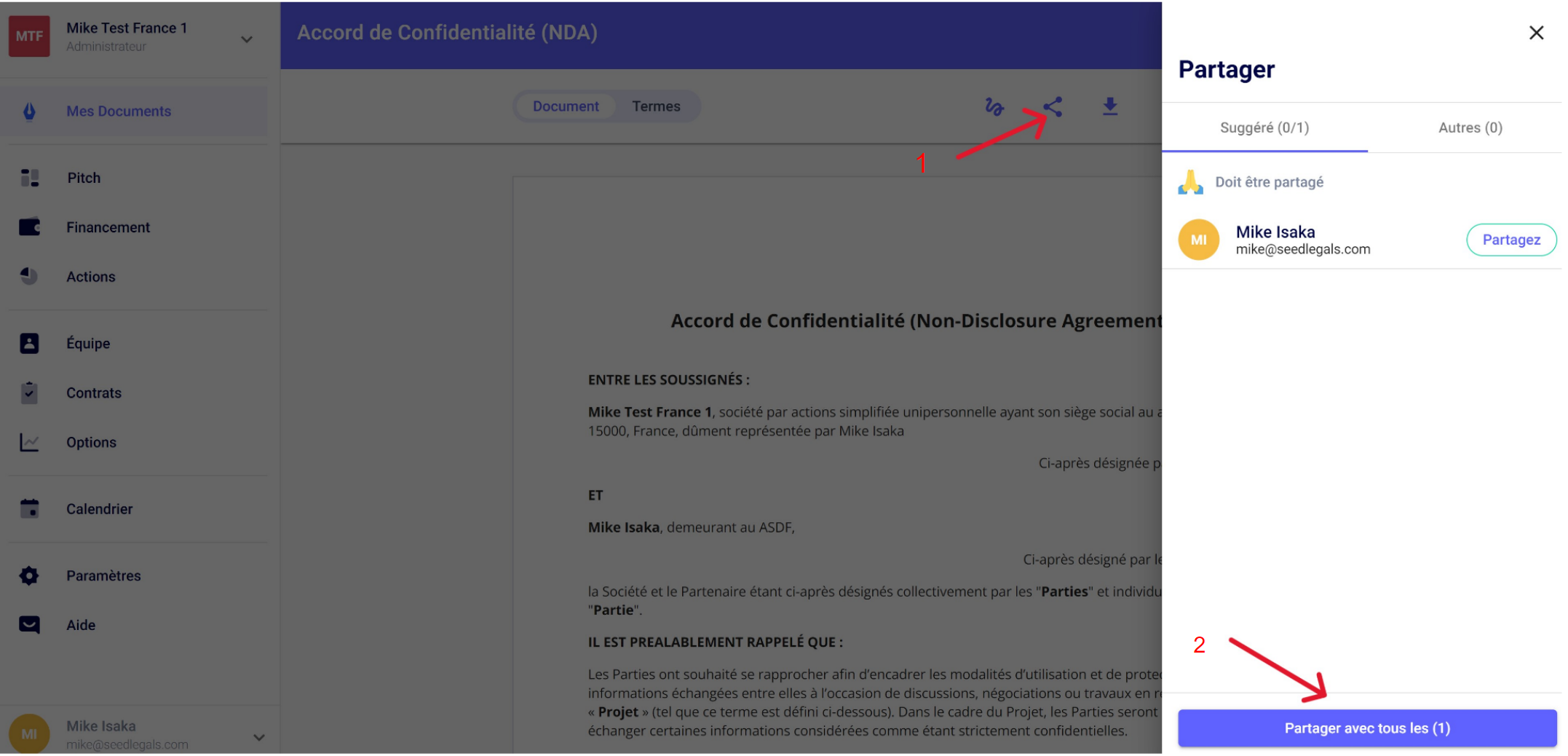
Task: Open Aide help section
Action: pos(81,625)
